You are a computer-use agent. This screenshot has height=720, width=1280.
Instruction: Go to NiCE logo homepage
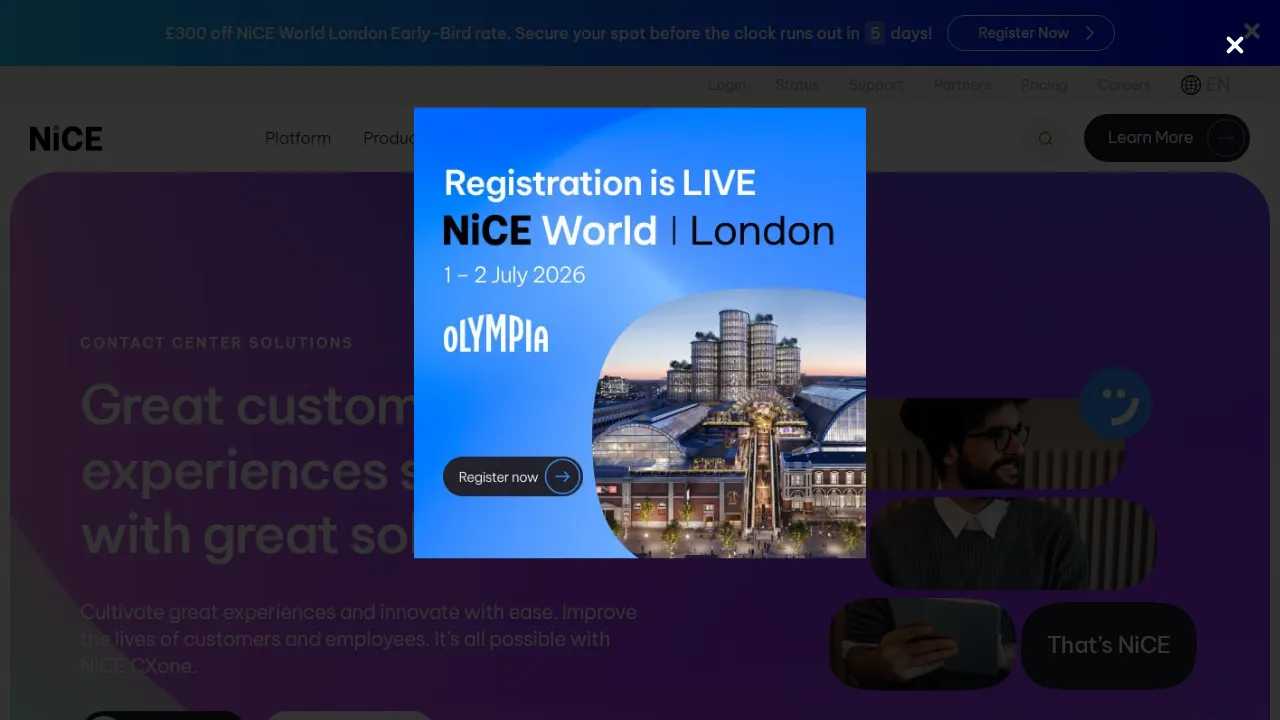coord(66,139)
